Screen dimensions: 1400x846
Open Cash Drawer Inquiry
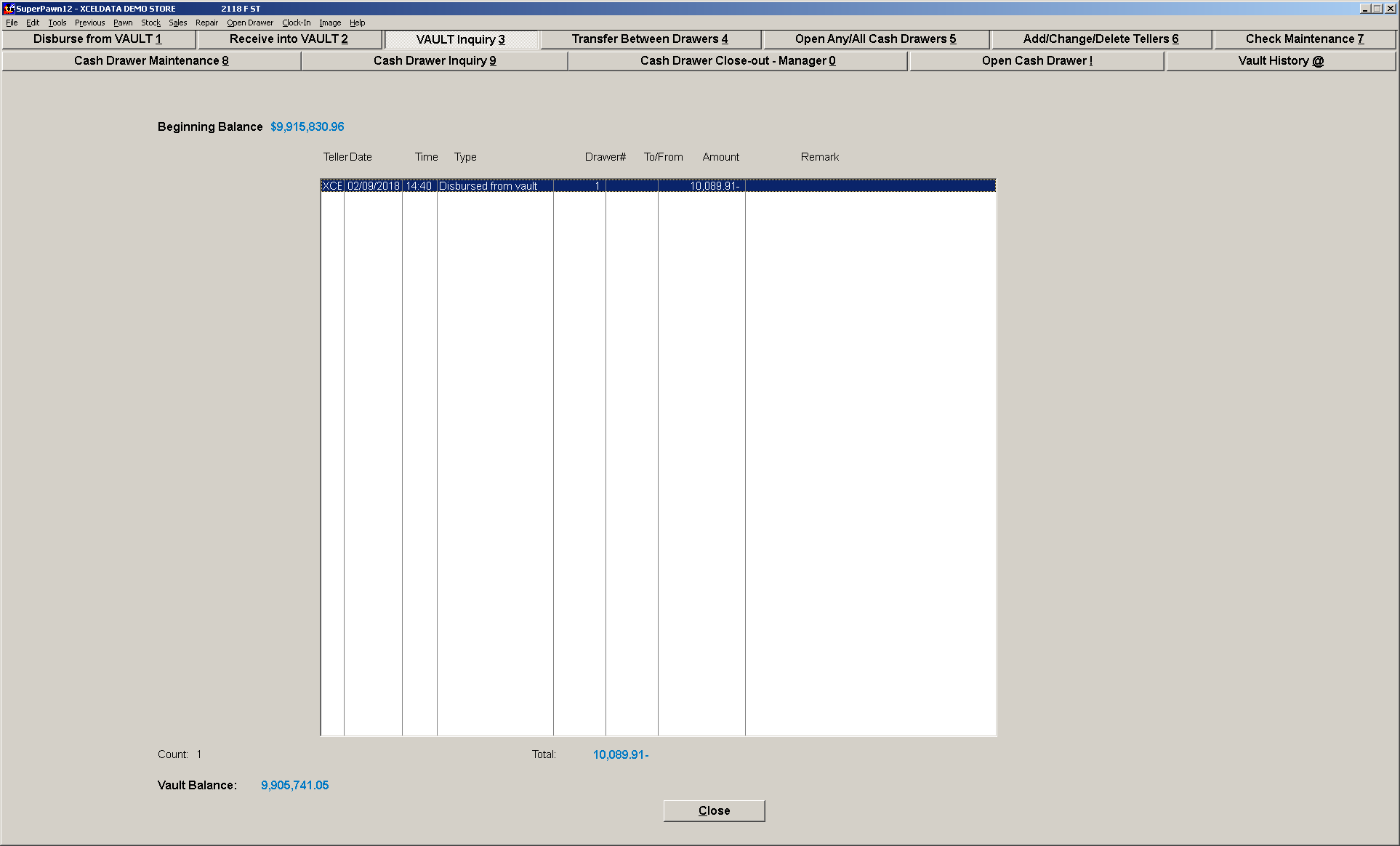[435, 61]
